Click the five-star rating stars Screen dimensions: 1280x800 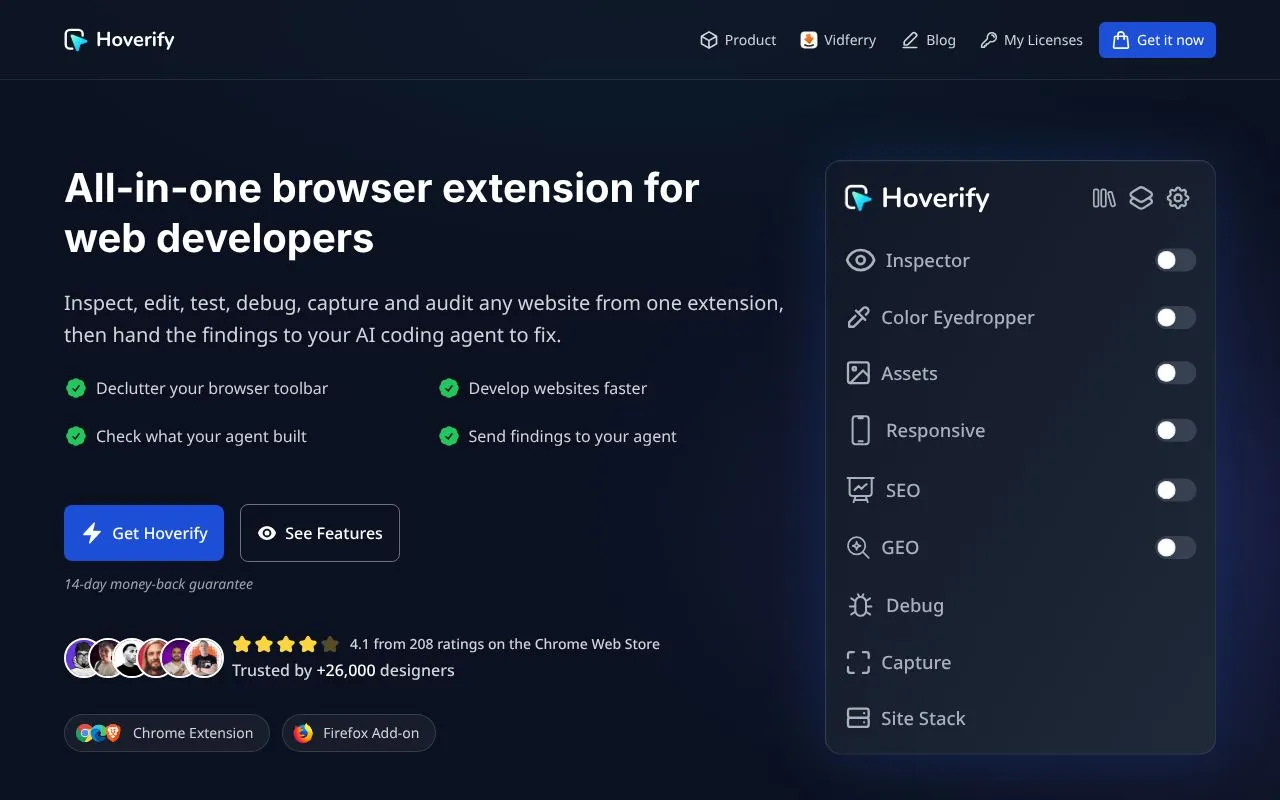[x=286, y=644]
